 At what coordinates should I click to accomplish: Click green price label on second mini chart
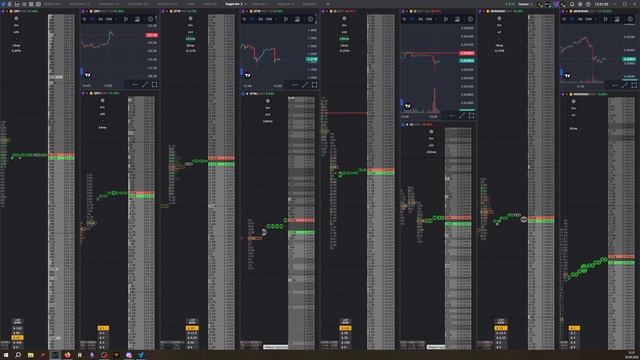(312, 59)
